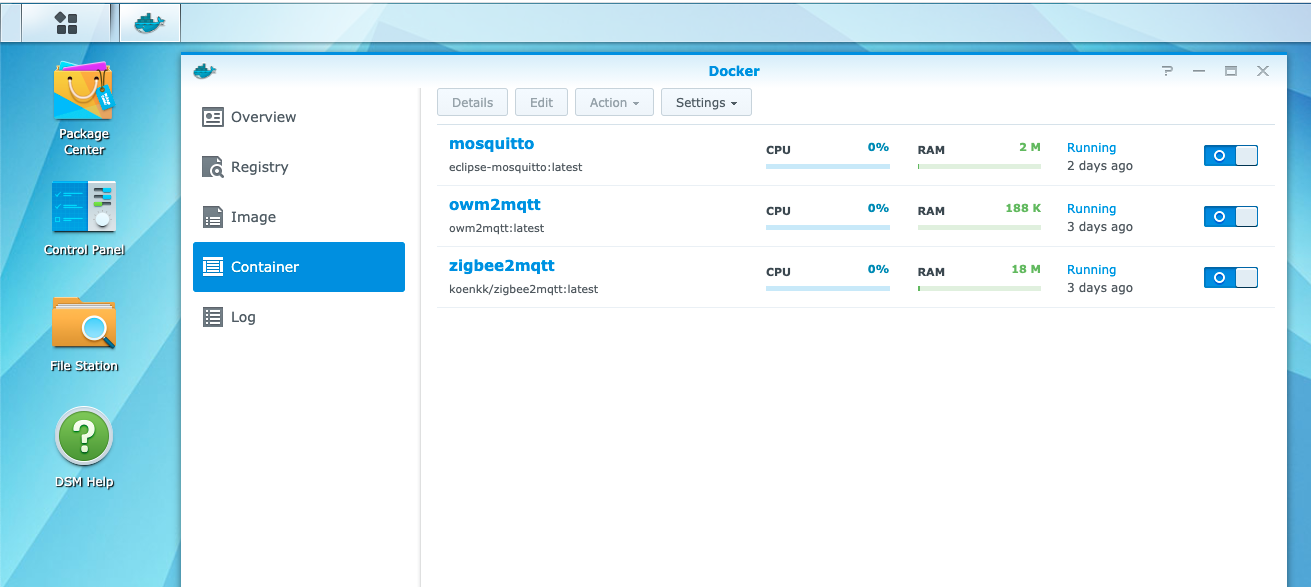The width and height of the screenshot is (1311, 587).
Task: Toggle the mosquitto container power switch
Action: 1231,155
